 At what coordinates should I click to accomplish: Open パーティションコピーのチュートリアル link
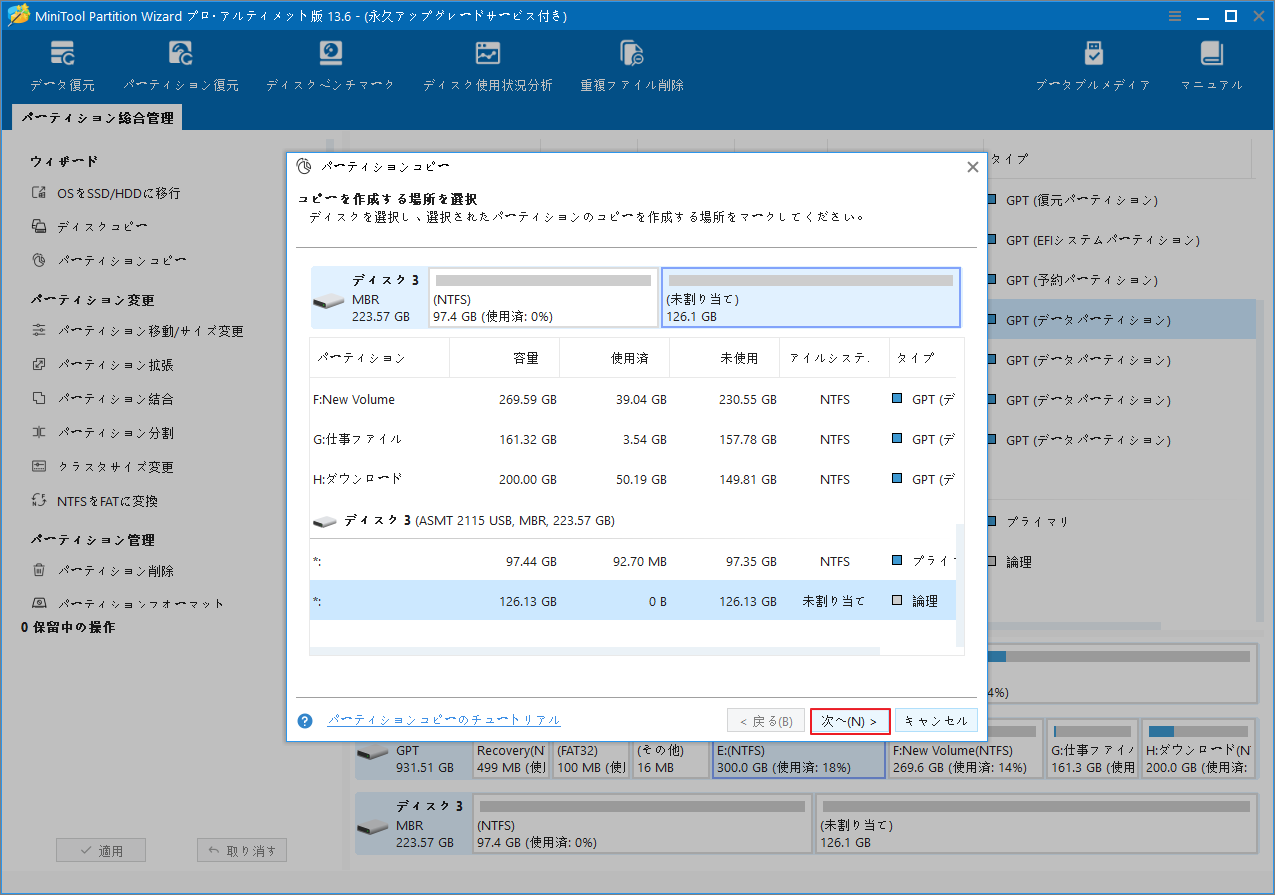click(x=444, y=720)
